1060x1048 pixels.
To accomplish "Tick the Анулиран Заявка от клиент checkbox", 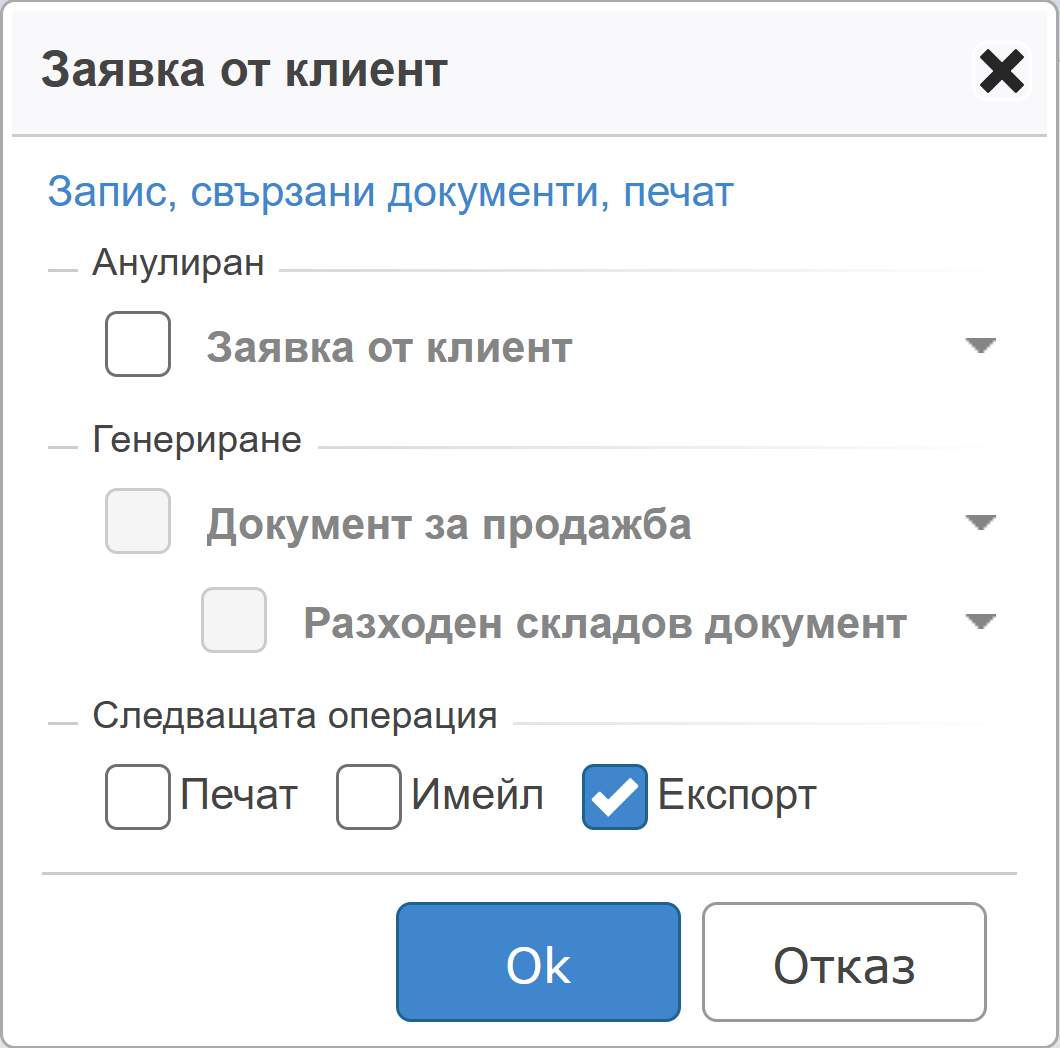I will (138, 345).
